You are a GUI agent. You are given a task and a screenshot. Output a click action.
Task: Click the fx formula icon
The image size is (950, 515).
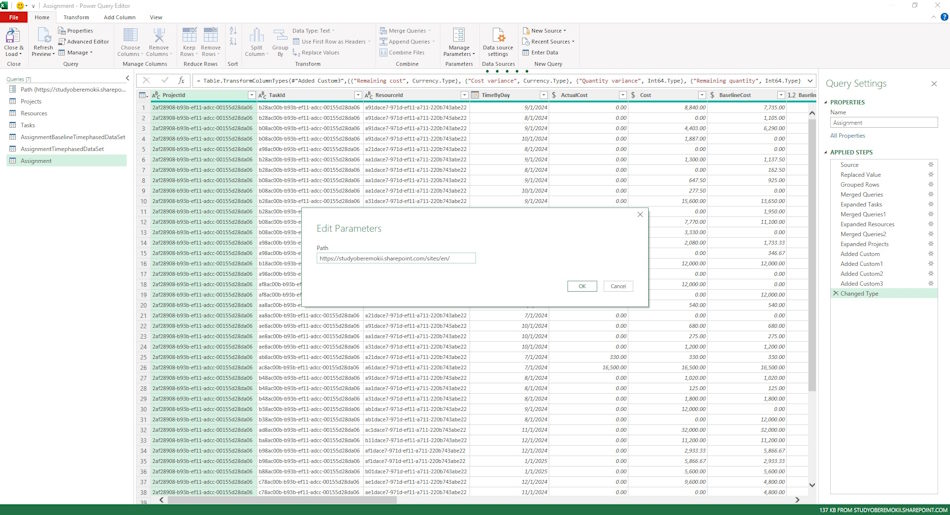tap(181, 81)
